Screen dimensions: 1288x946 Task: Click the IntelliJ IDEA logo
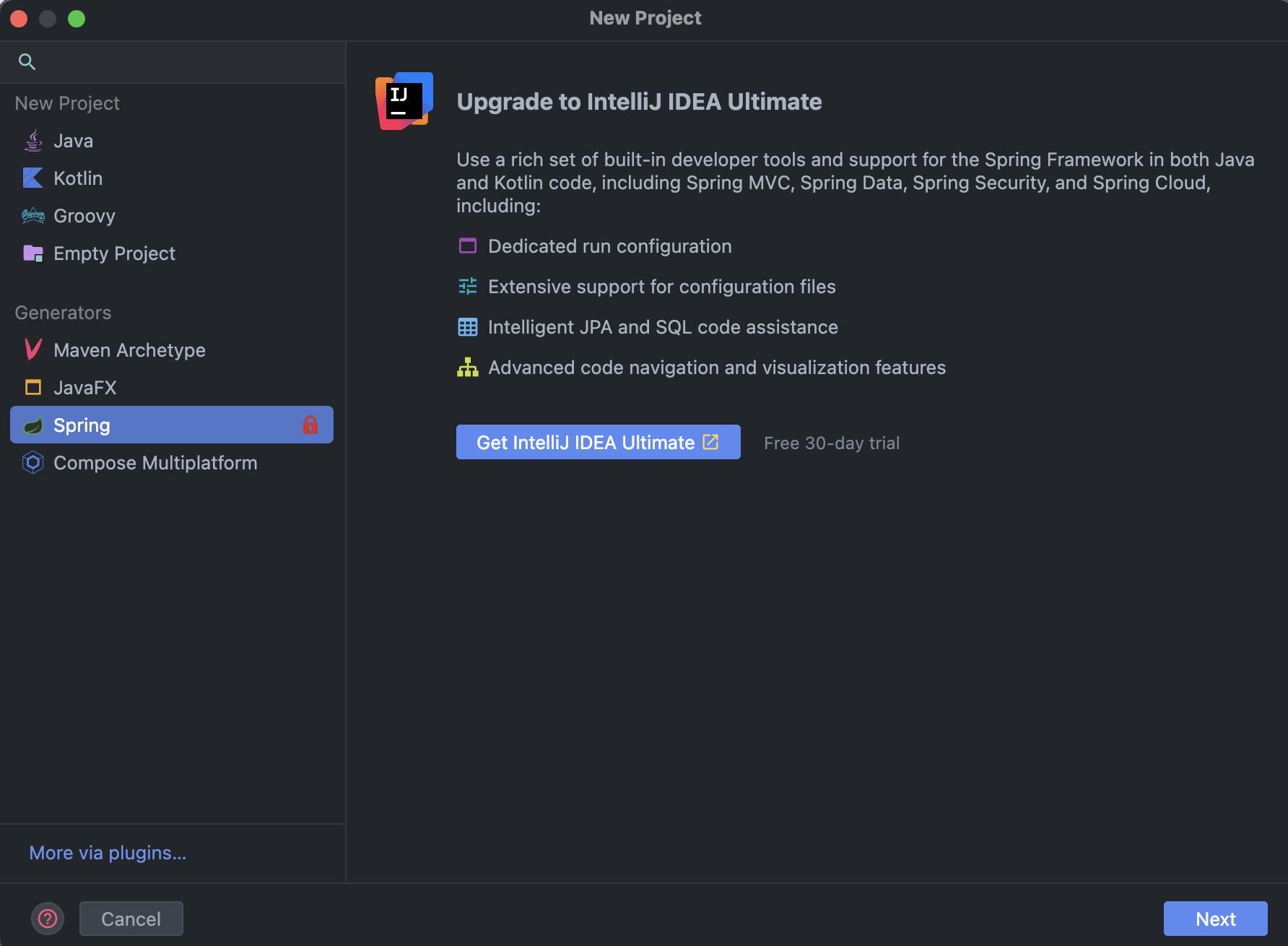(404, 101)
